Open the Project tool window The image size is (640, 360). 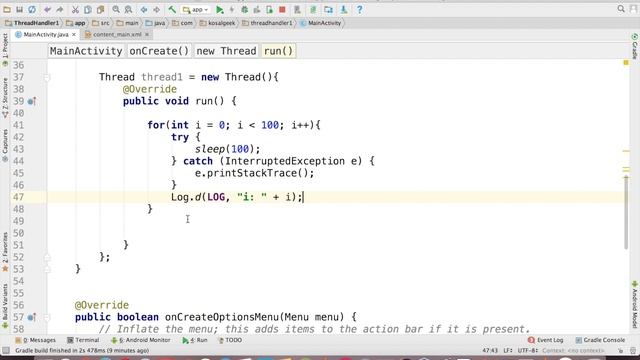pos(5,50)
